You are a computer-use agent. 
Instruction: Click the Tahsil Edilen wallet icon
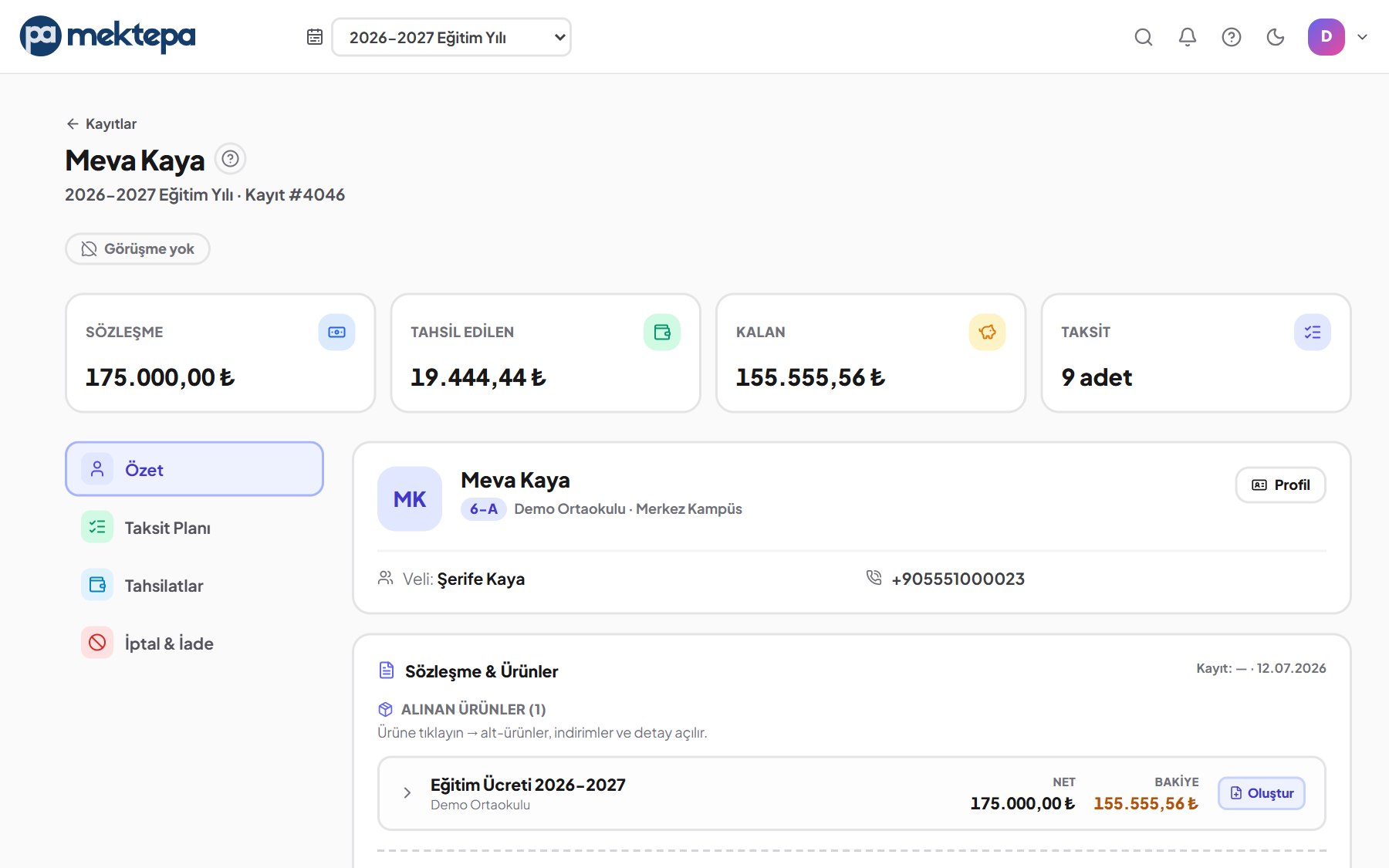pos(662,332)
